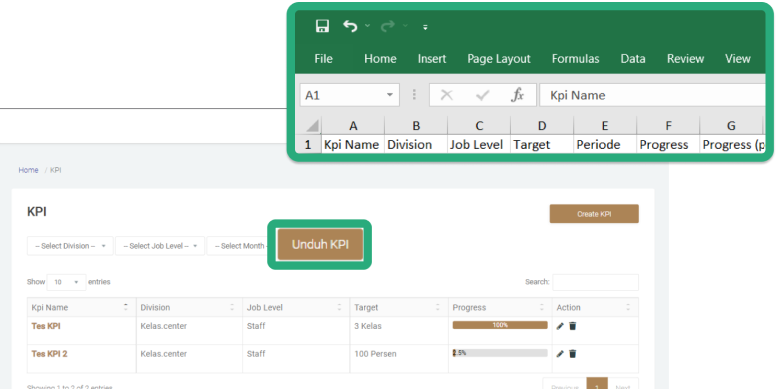The height and width of the screenshot is (389, 776).
Task: Click the Home breadcrumb link
Action: pyautogui.click(x=28, y=170)
